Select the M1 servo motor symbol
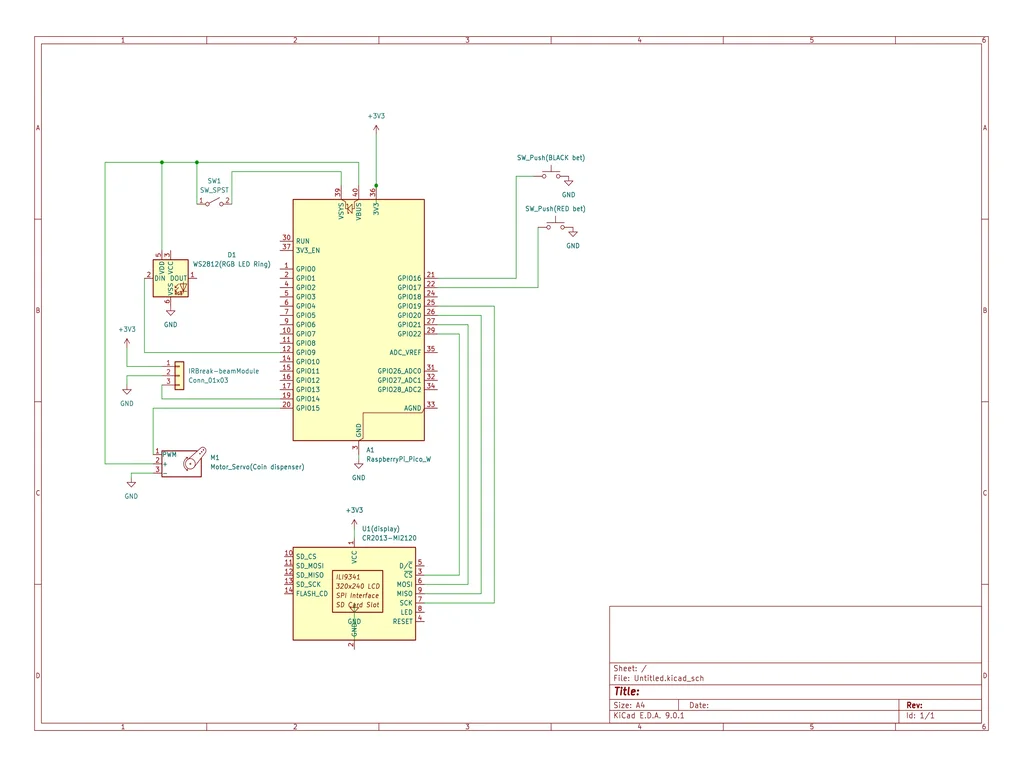Screen dimensions: 1023x767 click(182, 462)
